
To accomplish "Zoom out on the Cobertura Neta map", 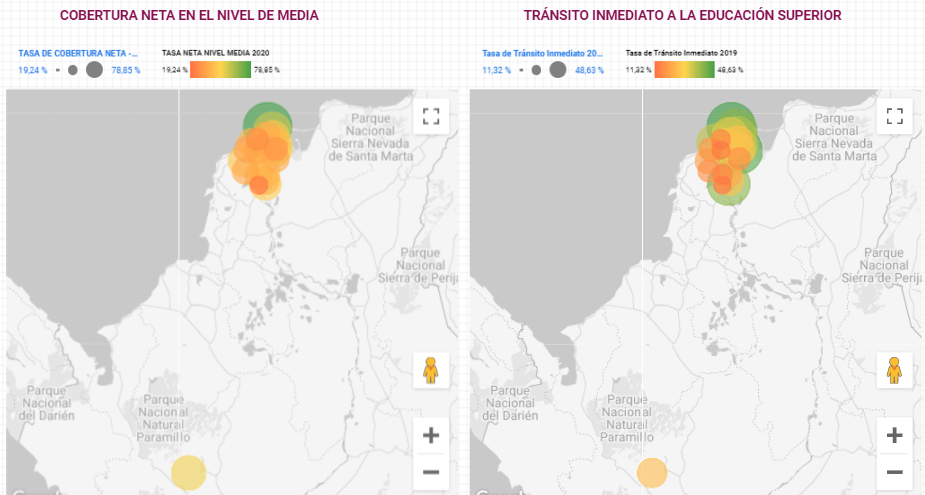I will coord(431,472).
